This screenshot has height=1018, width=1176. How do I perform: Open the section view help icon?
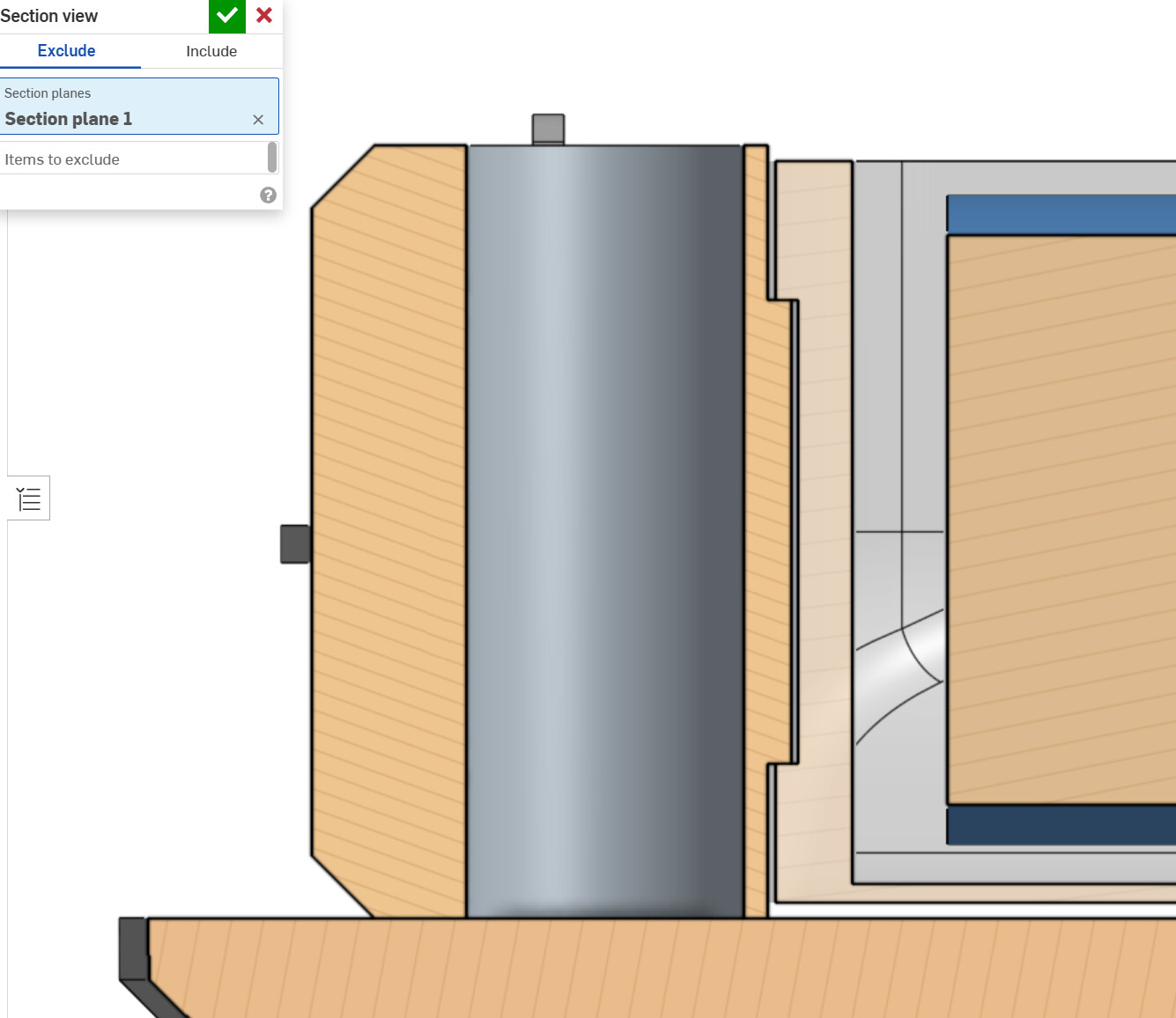[268, 195]
